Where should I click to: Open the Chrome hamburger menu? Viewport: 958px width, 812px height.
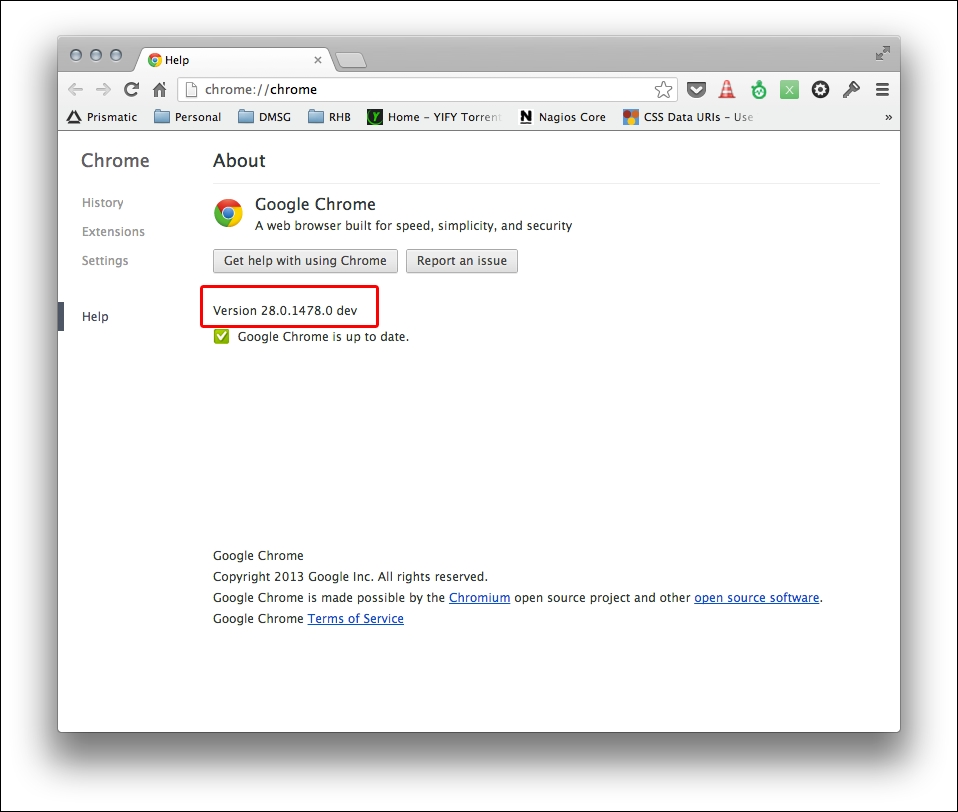click(882, 90)
